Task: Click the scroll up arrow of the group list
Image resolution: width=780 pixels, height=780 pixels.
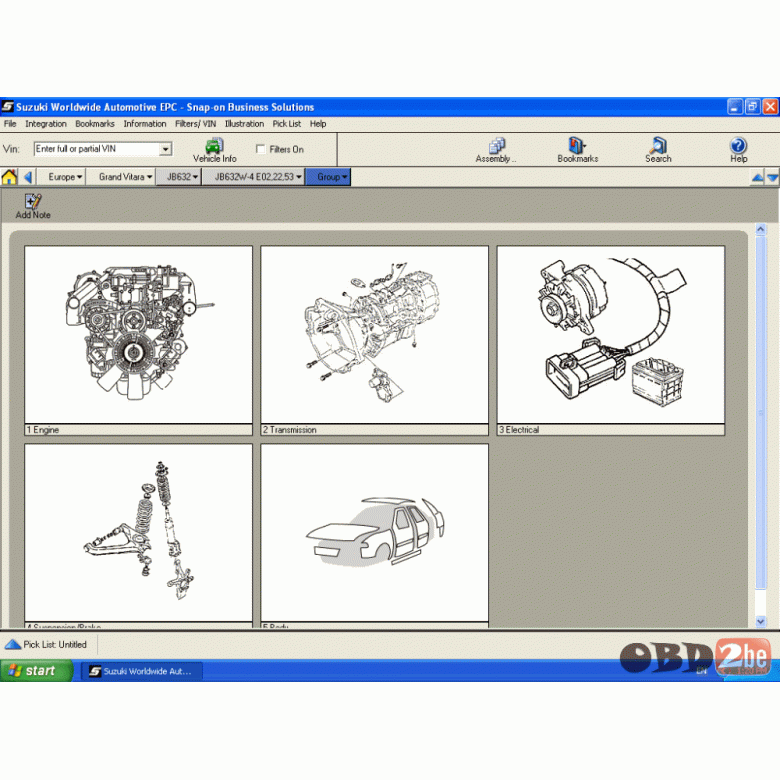Action: 760,229
